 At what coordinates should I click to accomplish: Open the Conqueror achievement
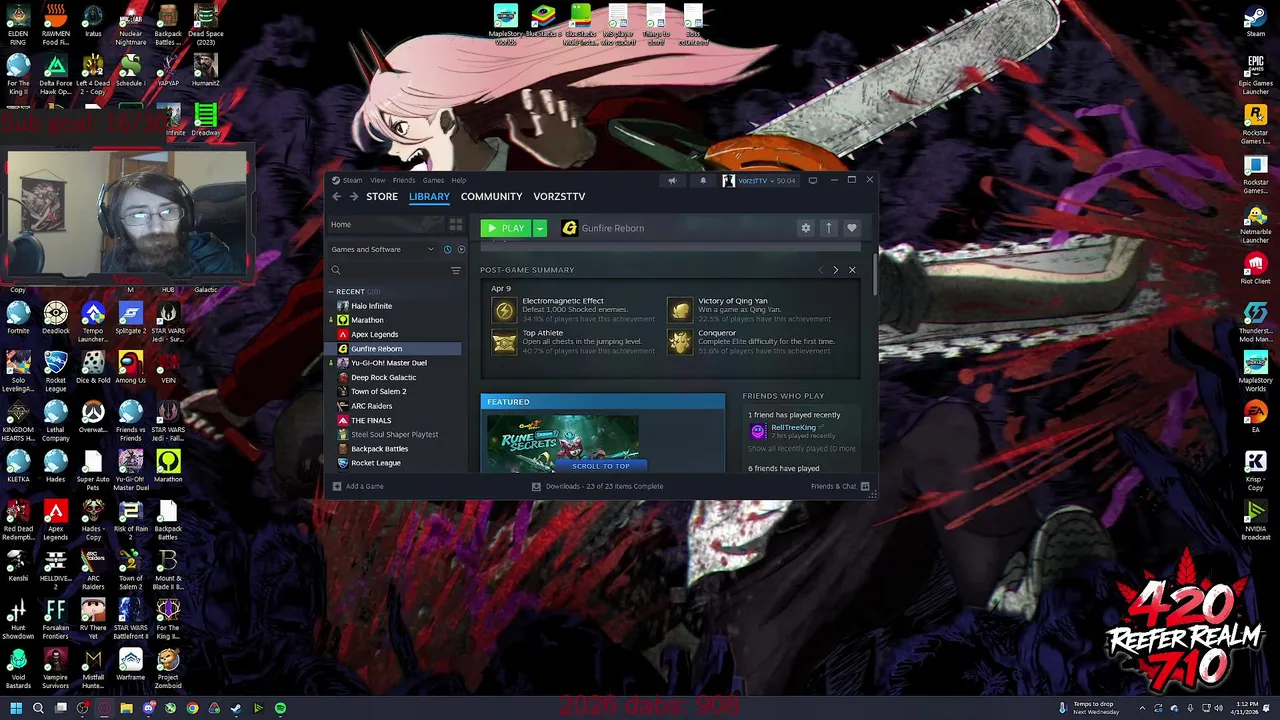coord(751,342)
